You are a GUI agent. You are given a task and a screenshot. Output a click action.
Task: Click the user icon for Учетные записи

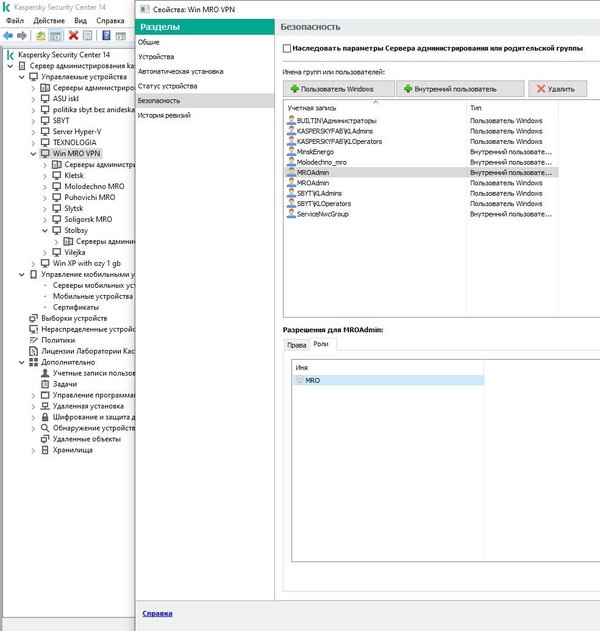pos(44,373)
